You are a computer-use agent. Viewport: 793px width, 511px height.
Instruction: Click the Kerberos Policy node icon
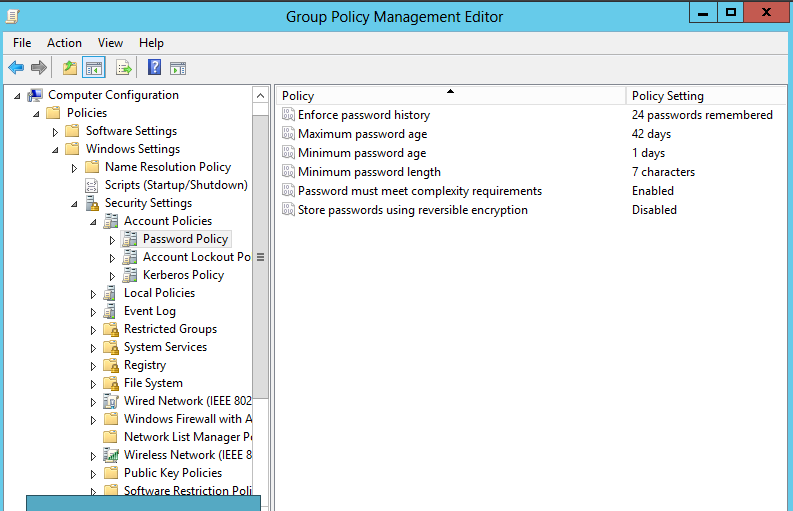130,275
